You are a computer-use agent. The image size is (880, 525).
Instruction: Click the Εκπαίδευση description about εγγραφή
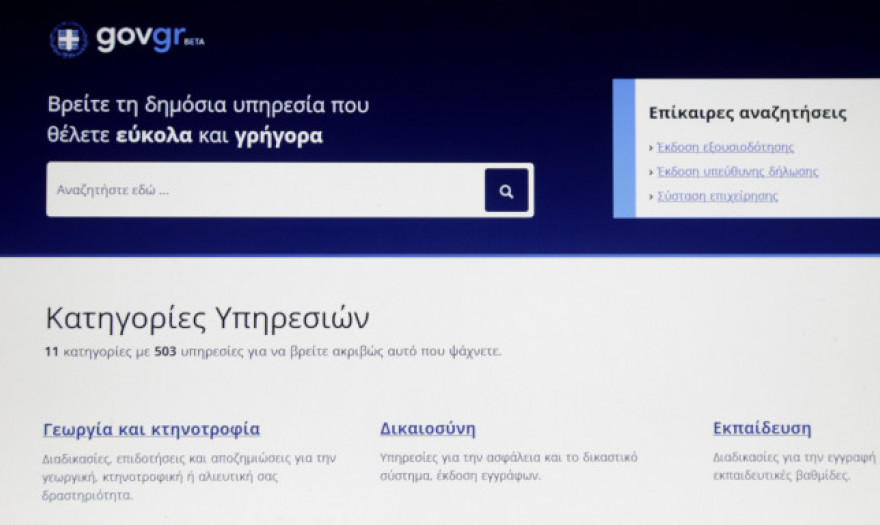pyautogui.click(x=794, y=466)
